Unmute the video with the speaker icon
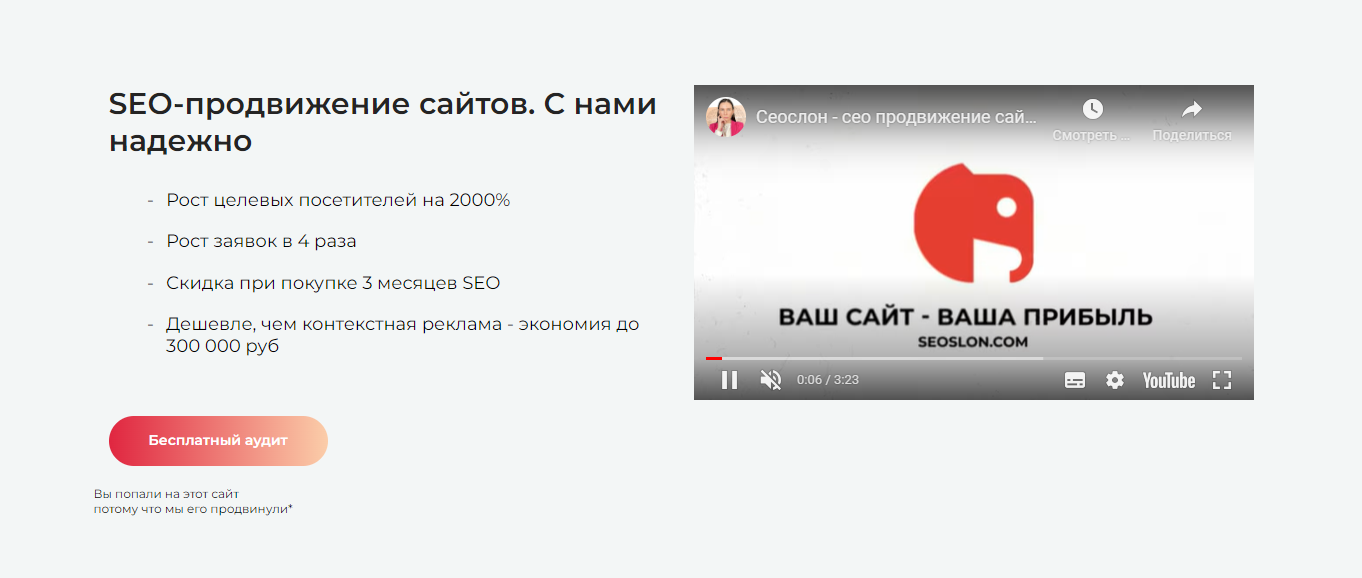The image size is (1362, 578). [x=771, y=380]
